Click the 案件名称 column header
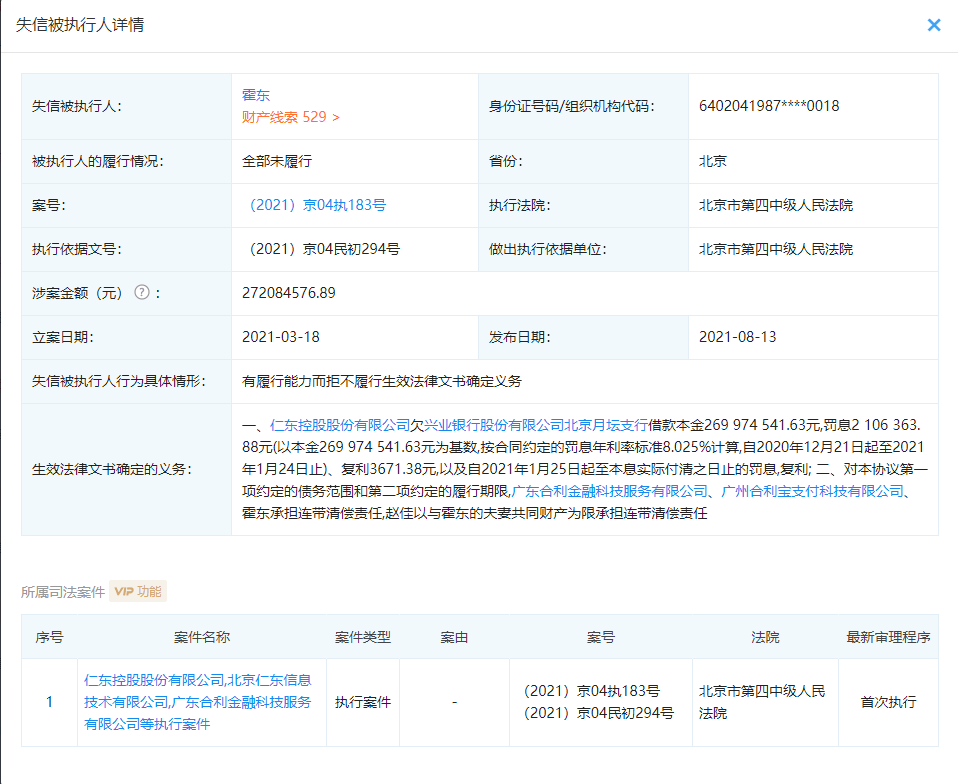The width and height of the screenshot is (958, 784). click(x=201, y=637)
